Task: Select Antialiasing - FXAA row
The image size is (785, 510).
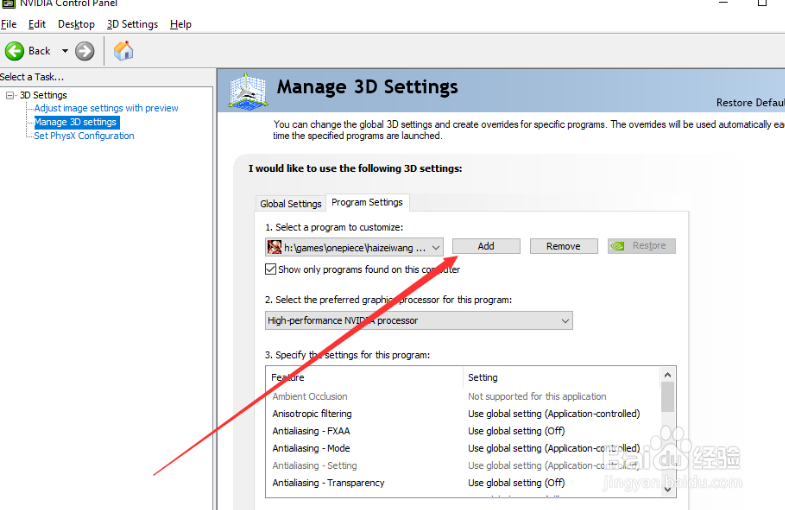Action: pos(463,431)
